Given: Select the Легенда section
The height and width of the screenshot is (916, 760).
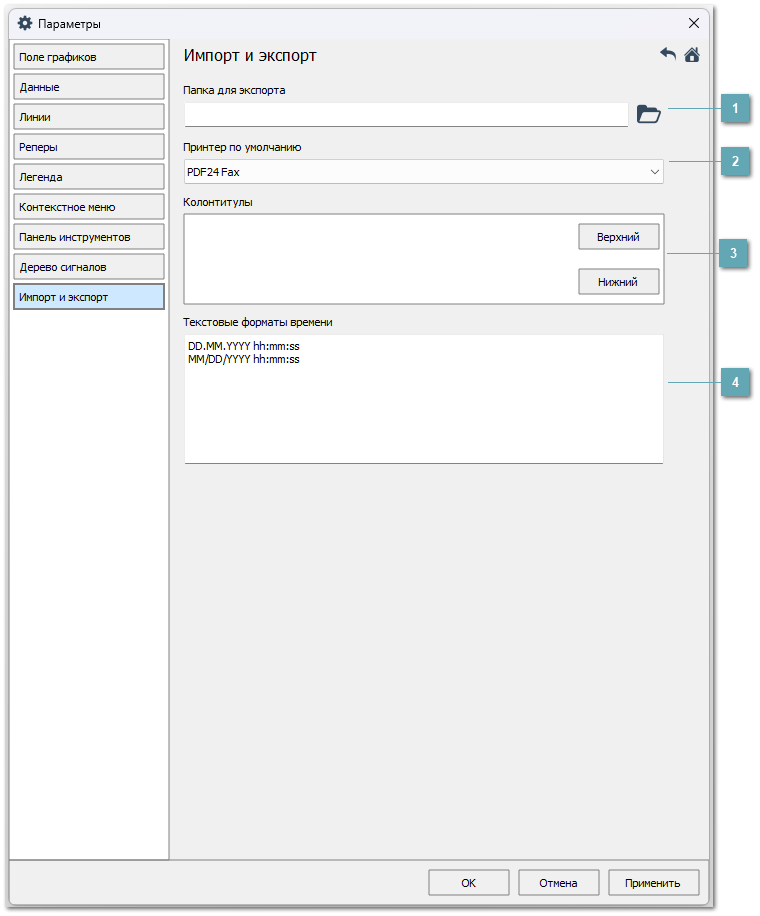Looking at the screenshot, I should (89, 177).
